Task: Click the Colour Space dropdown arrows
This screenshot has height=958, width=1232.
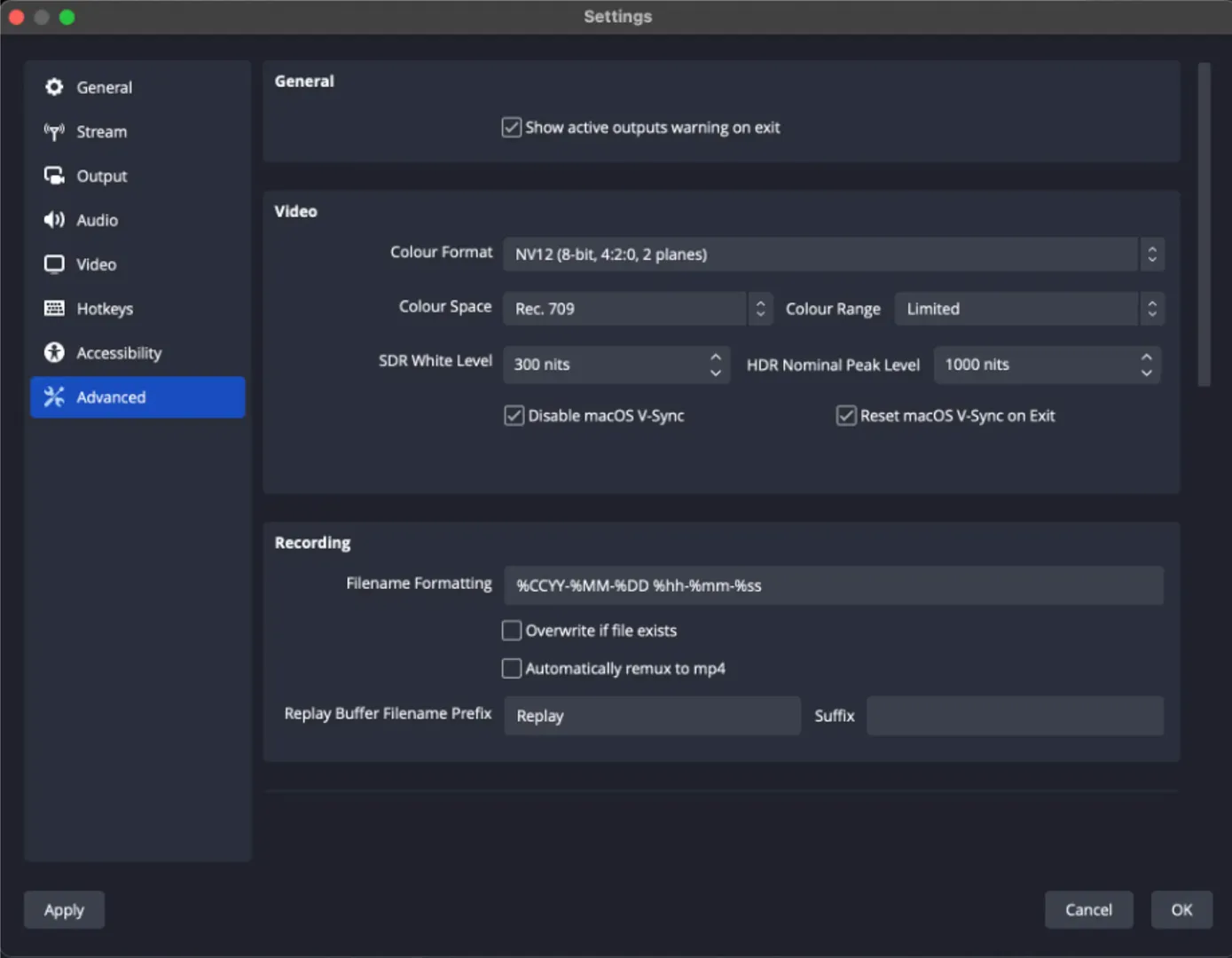Action: pyautogui.click(x=760, y=309)
